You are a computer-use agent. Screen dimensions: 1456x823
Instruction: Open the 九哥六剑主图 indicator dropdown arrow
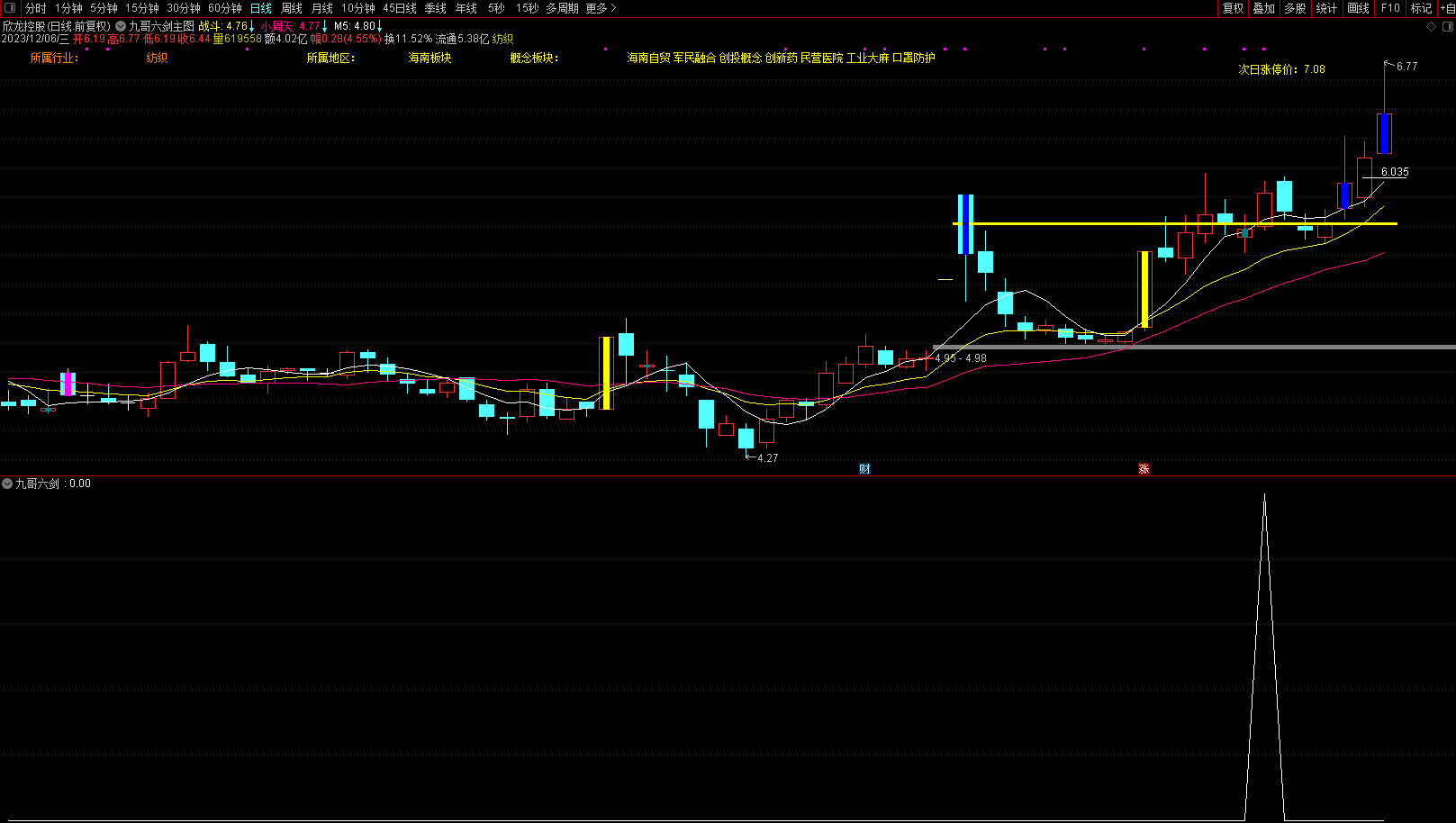point(121,26)
